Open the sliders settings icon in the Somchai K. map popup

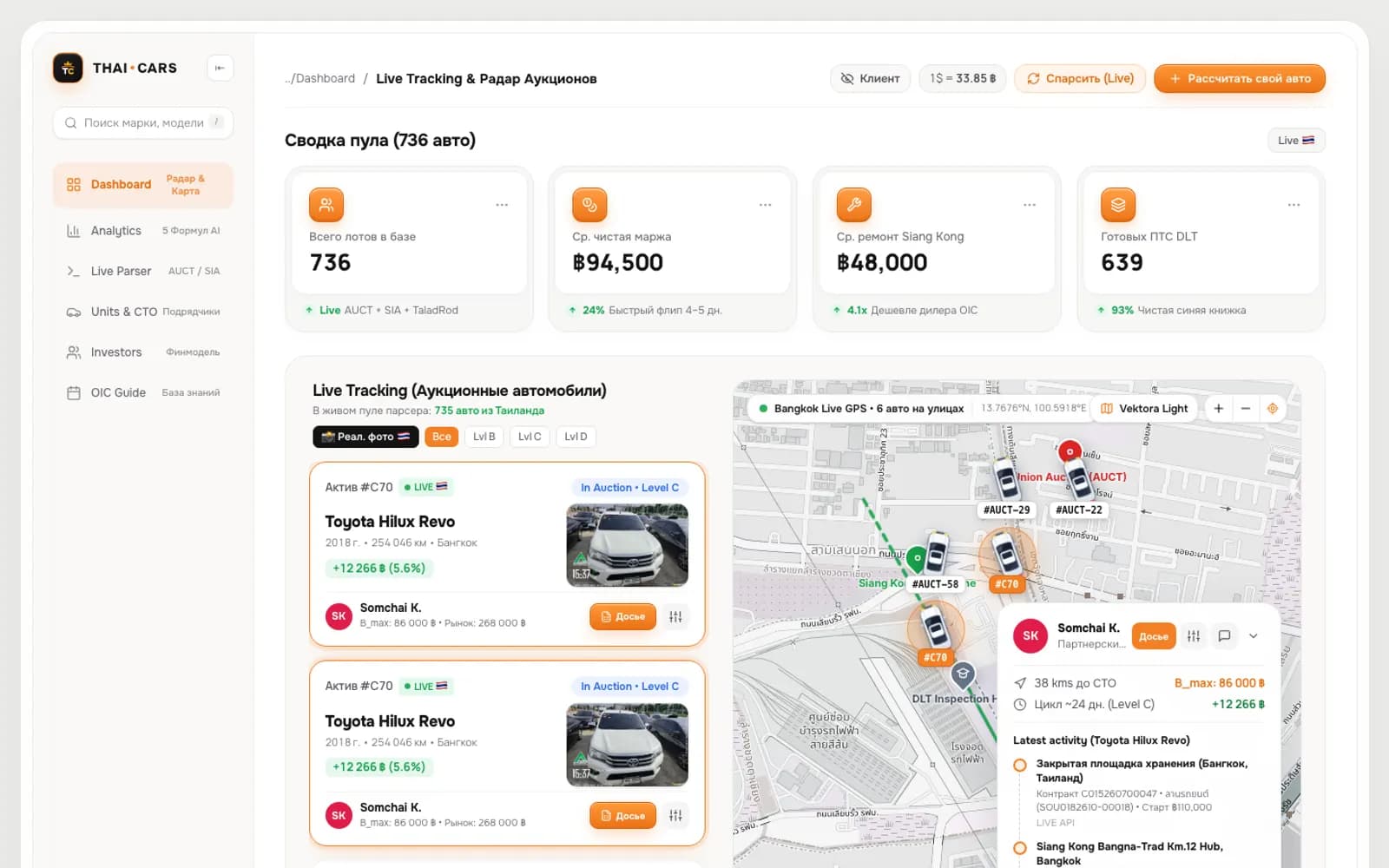click(1194, 636)
